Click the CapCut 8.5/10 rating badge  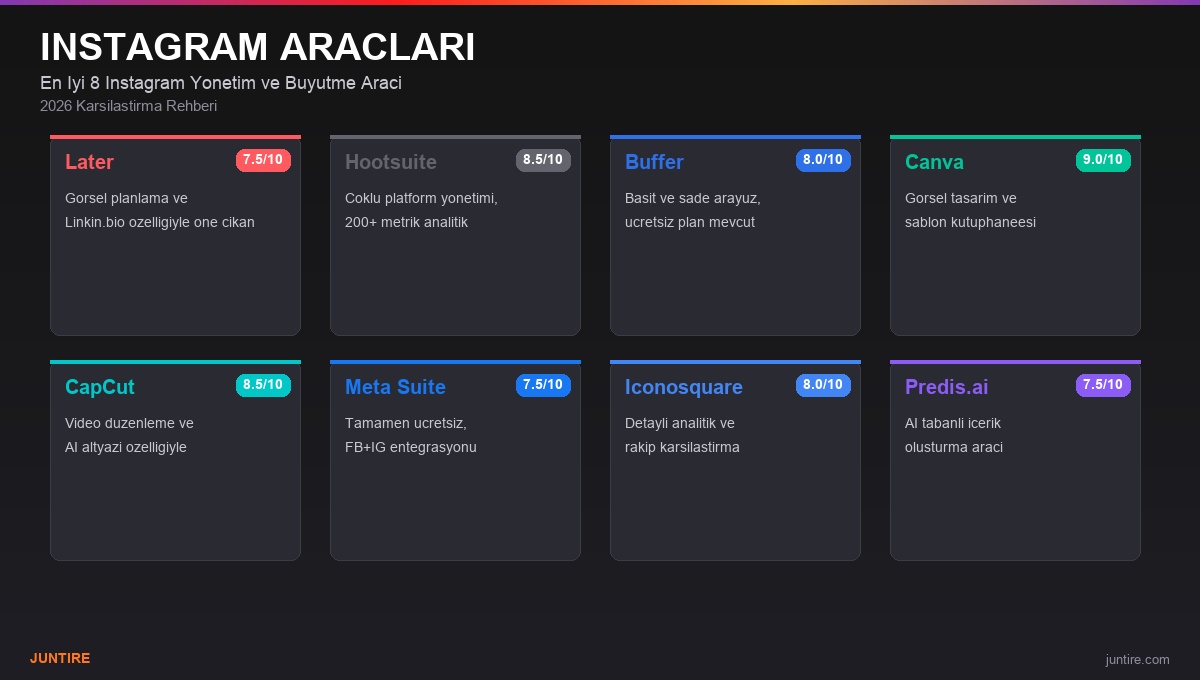click(263, 385)
